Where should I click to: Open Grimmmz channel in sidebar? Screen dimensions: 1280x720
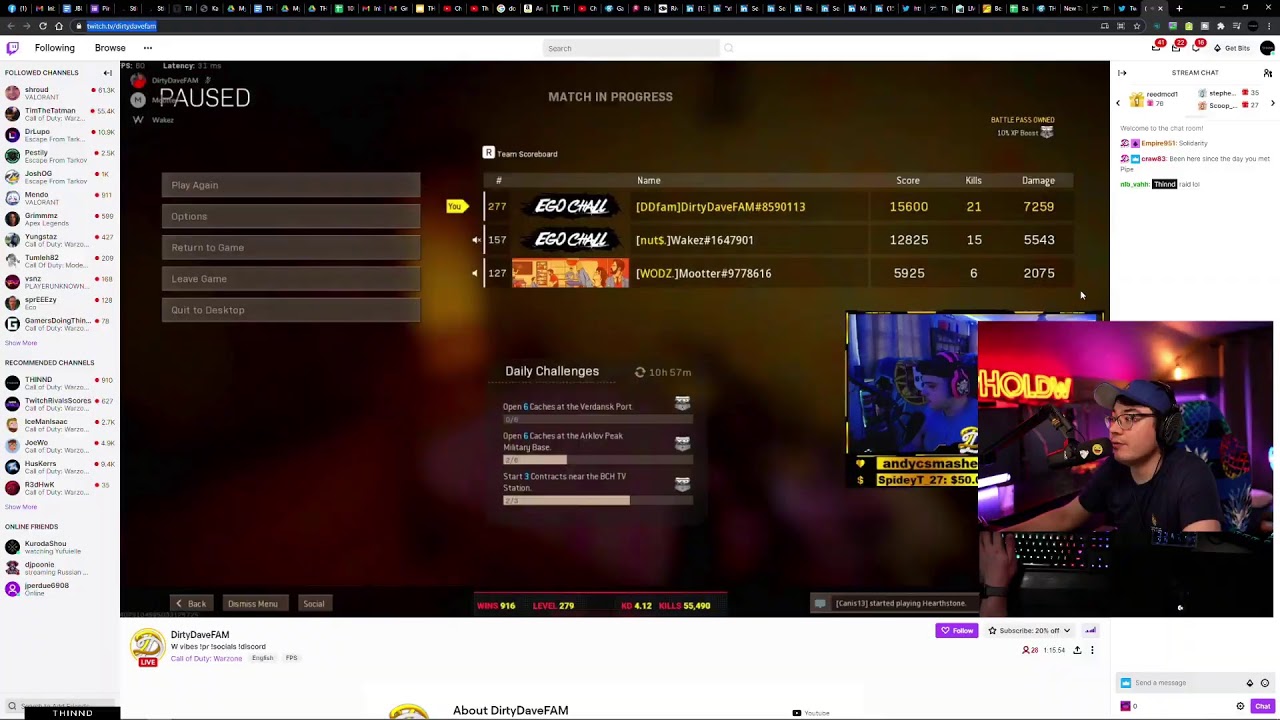58,219
